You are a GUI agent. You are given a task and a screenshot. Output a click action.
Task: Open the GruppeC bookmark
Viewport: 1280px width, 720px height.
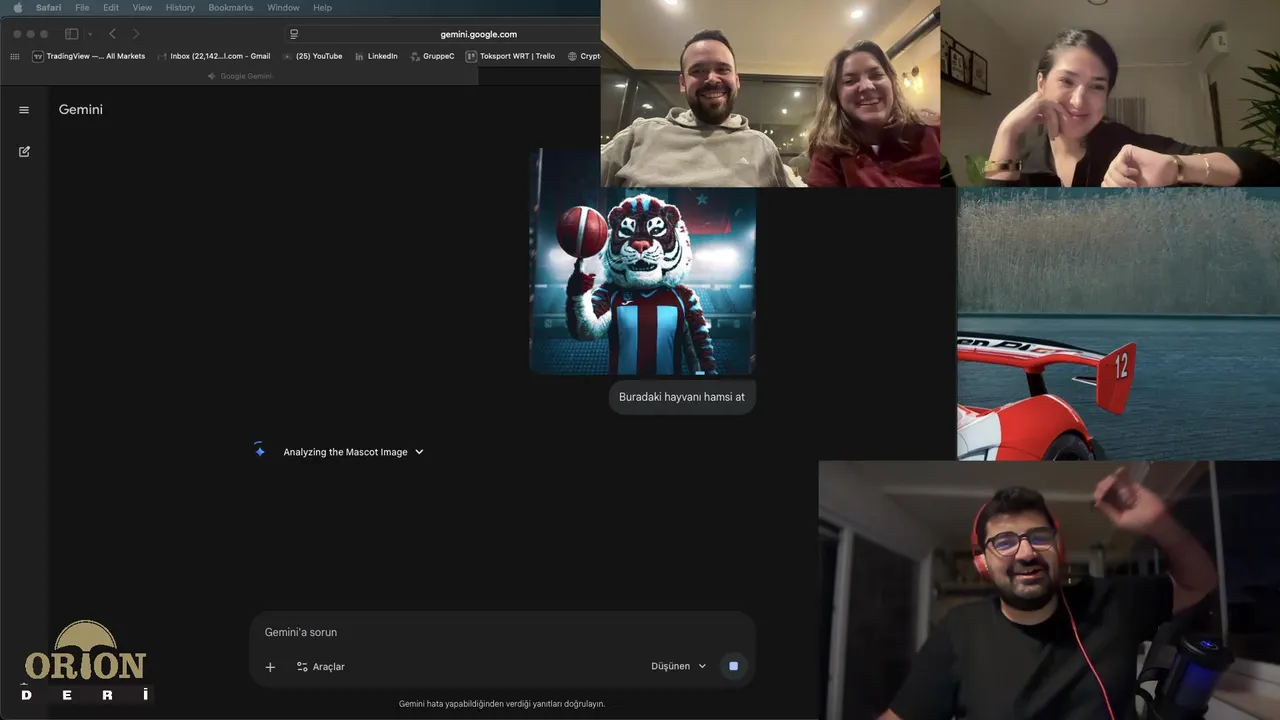(x=432, y=56)
